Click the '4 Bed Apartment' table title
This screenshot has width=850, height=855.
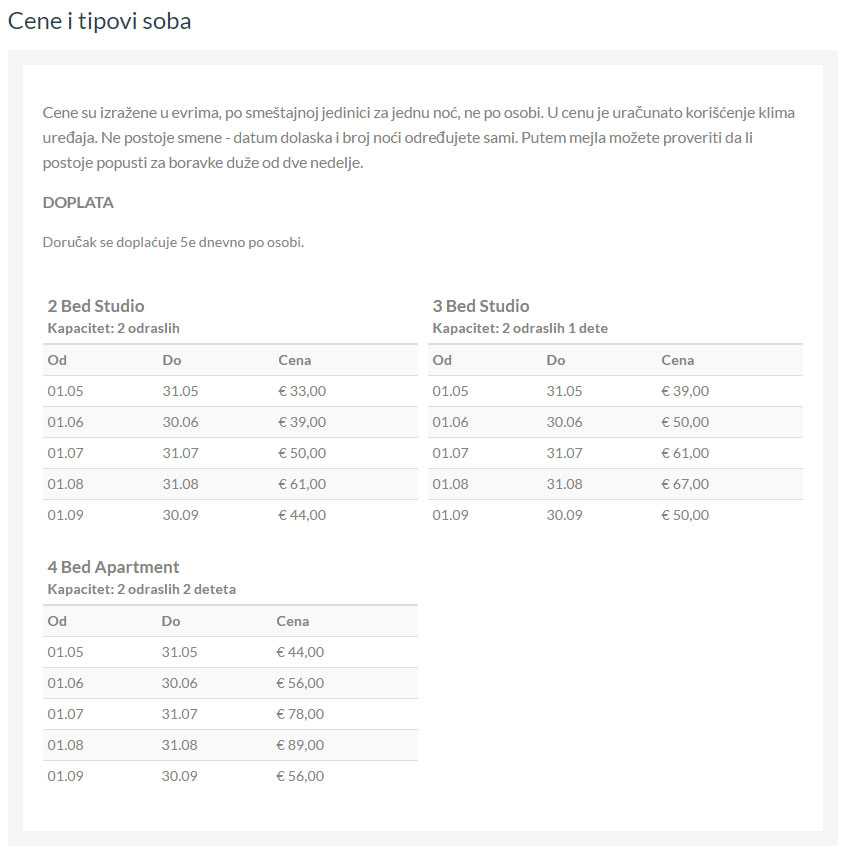click(113, 567)
